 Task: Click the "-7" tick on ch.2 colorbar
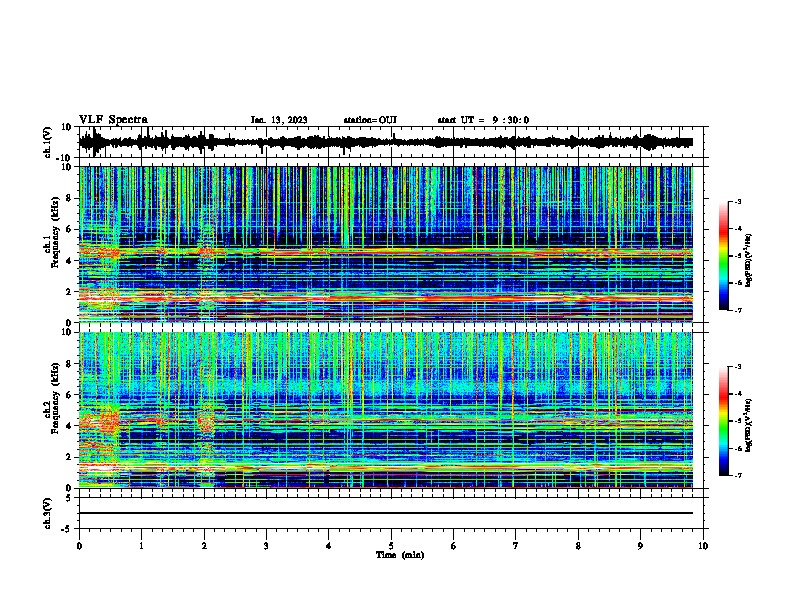(737, 475)
